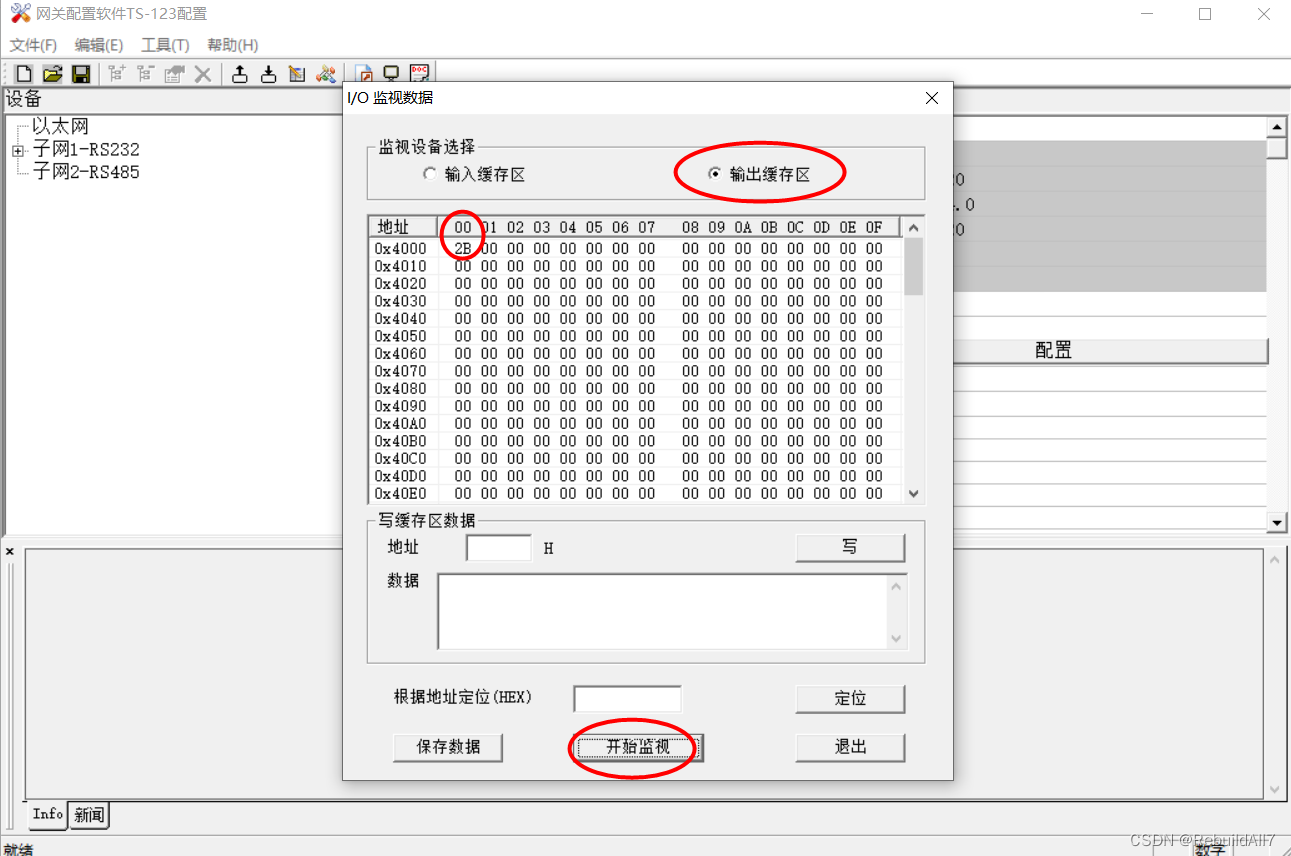Select 子网2-RS485 in the device tree
This screenshot has height=856, width=1291.
[x=86, y=172]
